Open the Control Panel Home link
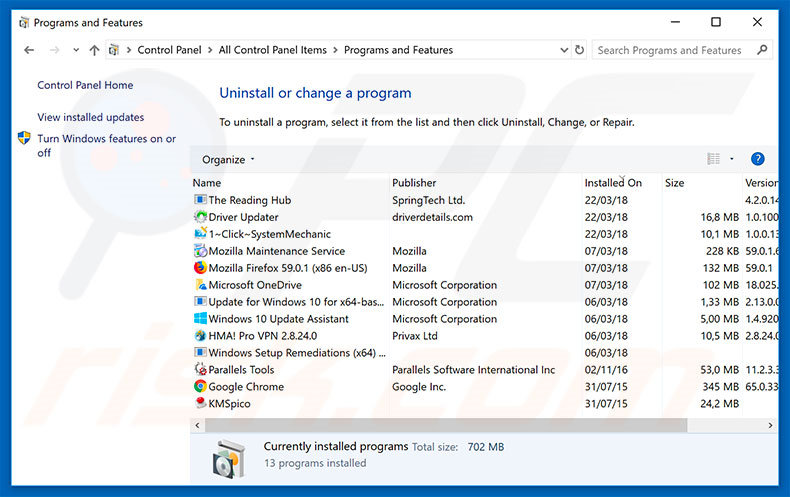This screenshot has width=790, height=497. point(85,85)
